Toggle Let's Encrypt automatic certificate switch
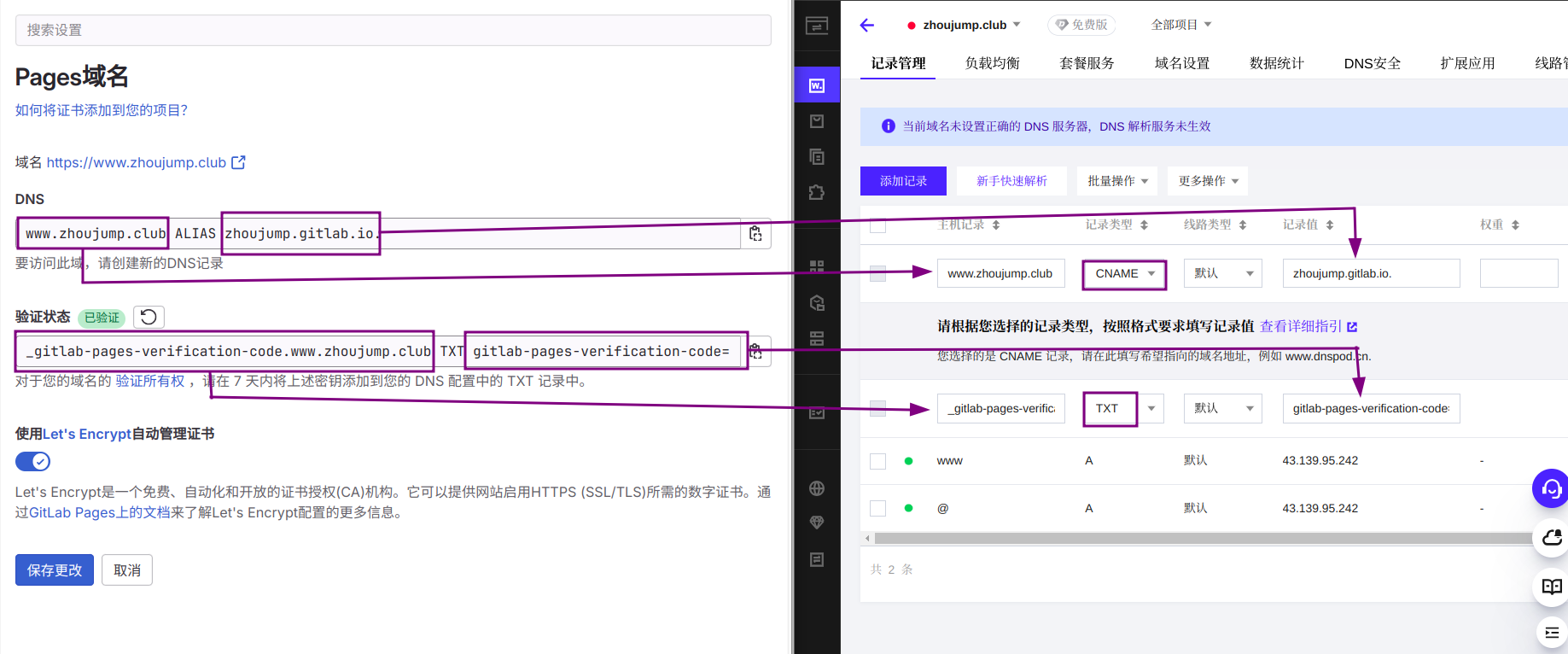1568x654 pixels. click(32, 462)
